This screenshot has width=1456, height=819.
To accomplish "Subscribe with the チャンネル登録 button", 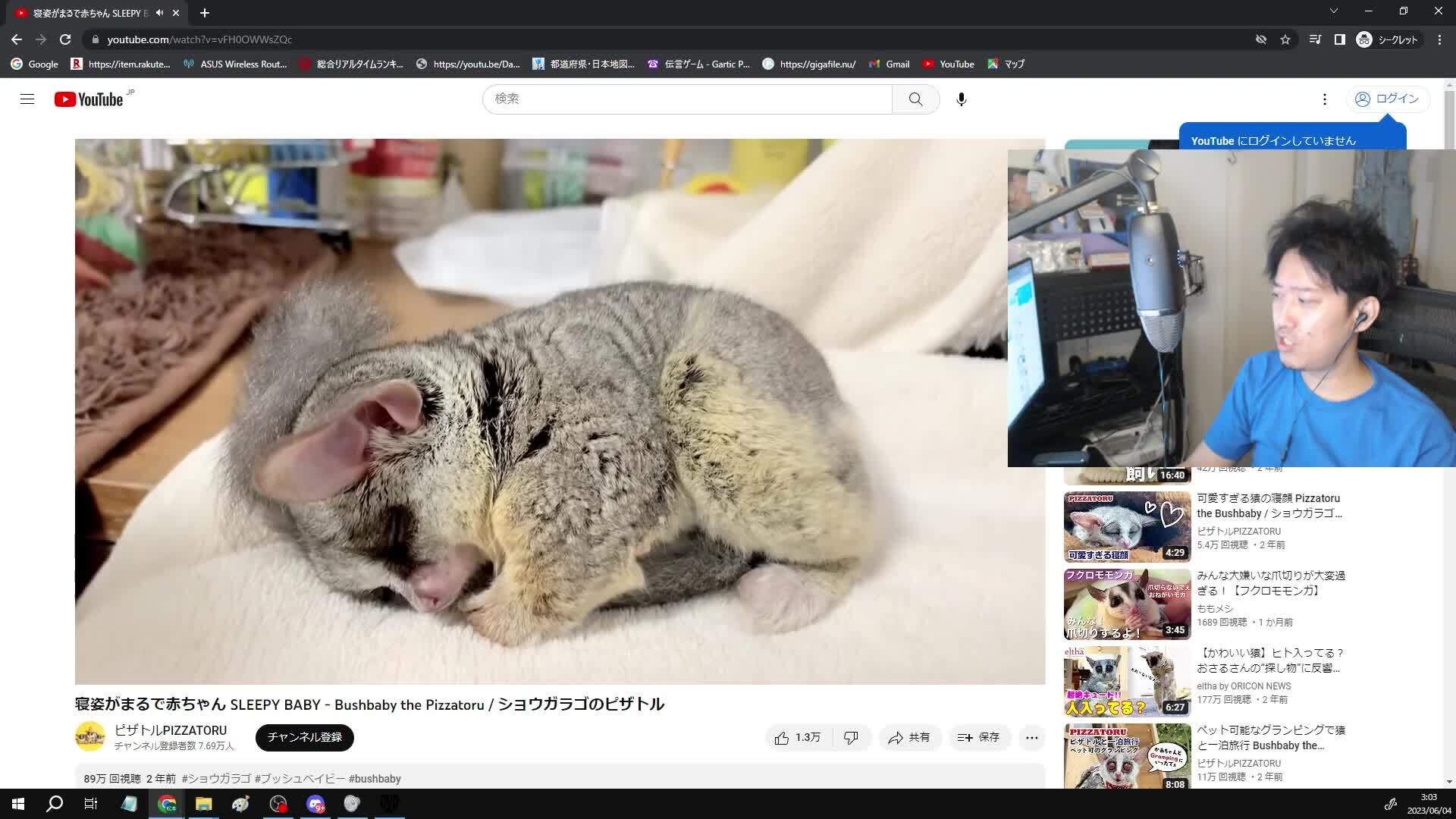I will 304,737.
